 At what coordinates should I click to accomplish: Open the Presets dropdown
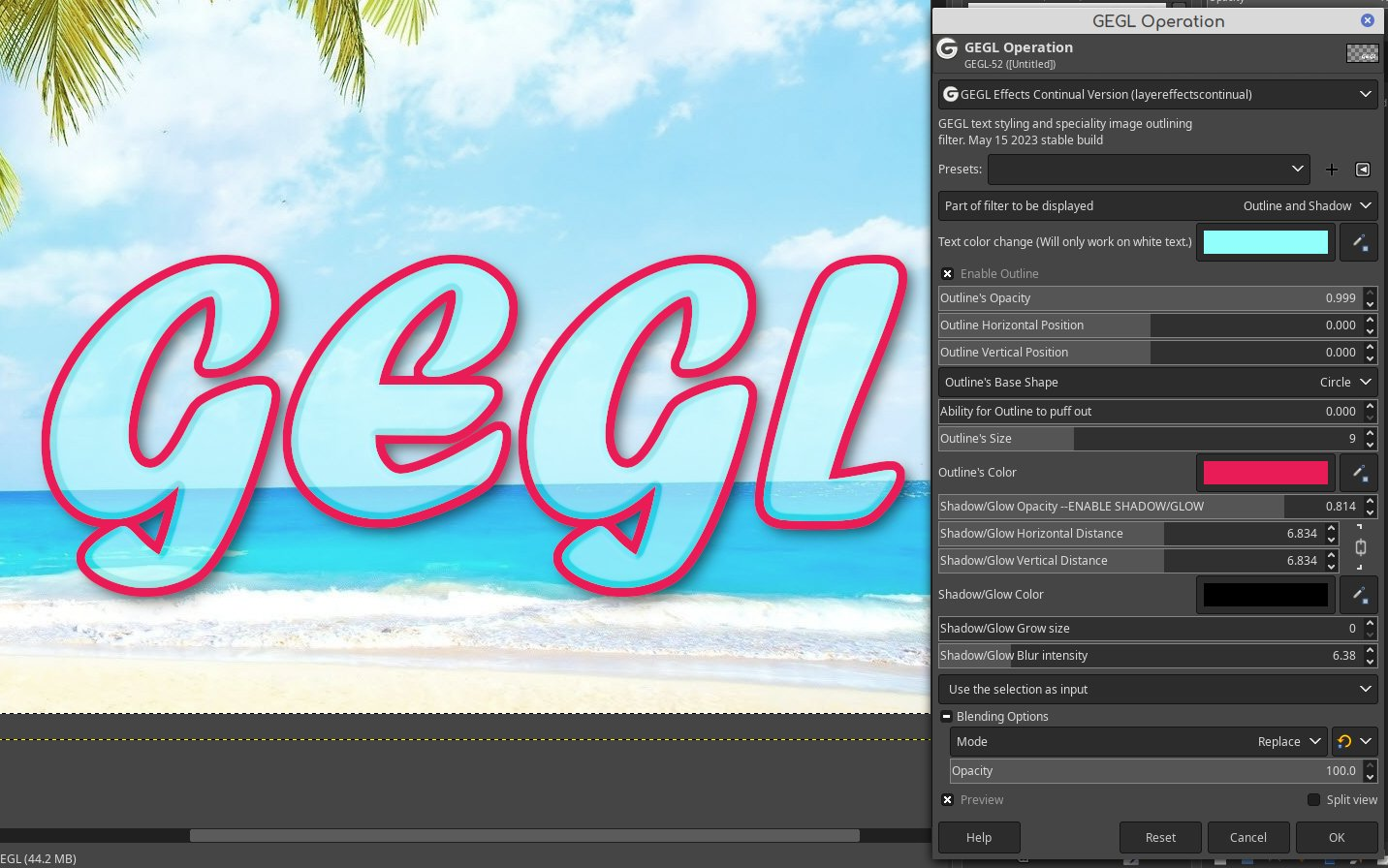pyautogui.click(x=1149, y=170)
